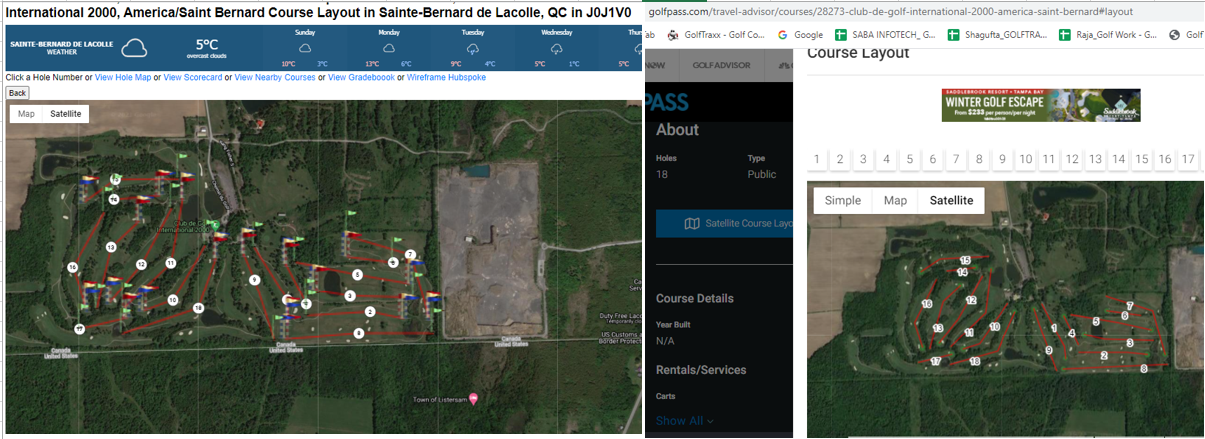Jump to hole 3 in golfpass hole selector
This screenshot has width=1205, height=439.
pyautogui.click(x=863, y=159)
